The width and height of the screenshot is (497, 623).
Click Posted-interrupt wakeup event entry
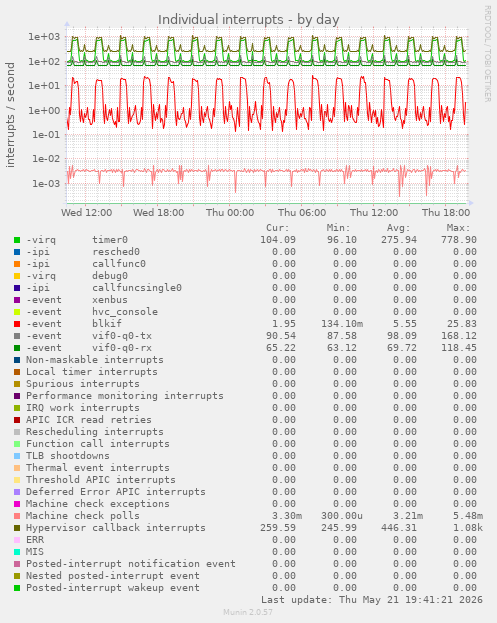pos(113,588)
